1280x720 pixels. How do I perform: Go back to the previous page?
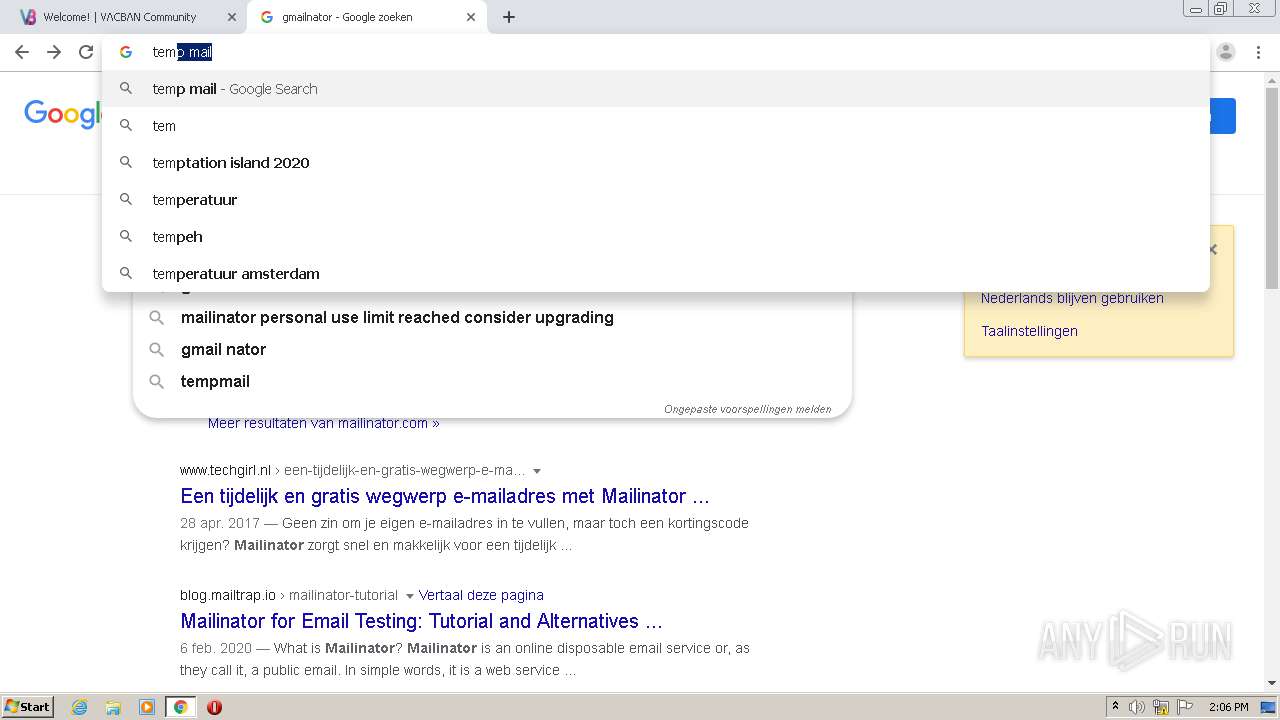pos(22,52)
